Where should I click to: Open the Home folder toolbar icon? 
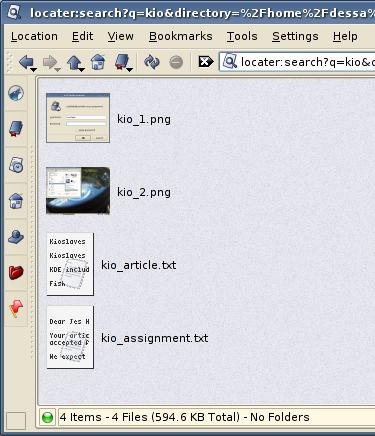(98, 62)
